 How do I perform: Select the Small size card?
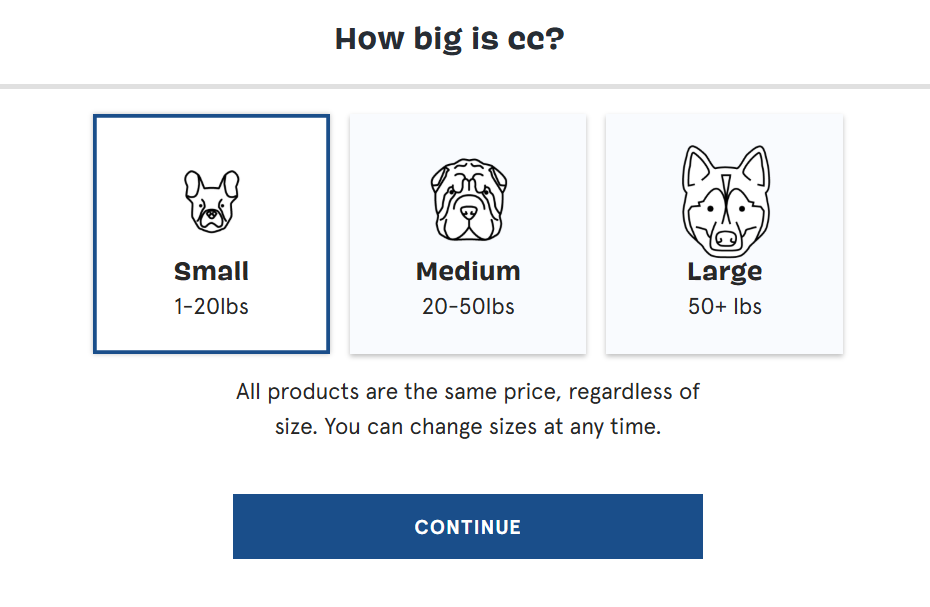point(211,234)
